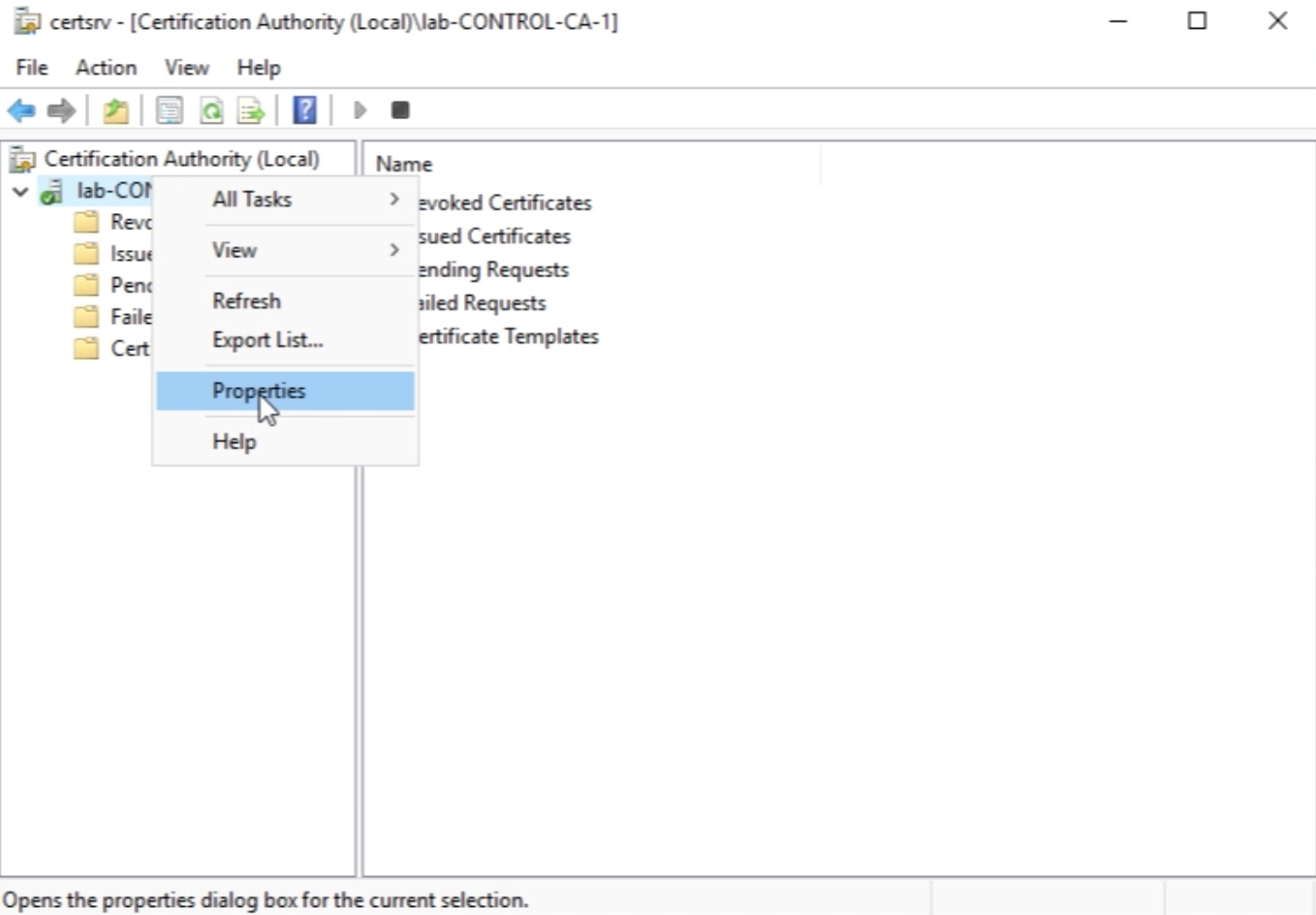Screen dimensions: 1316x915
Task: Choose Properties from the context menu
Action: click(259, 392)
